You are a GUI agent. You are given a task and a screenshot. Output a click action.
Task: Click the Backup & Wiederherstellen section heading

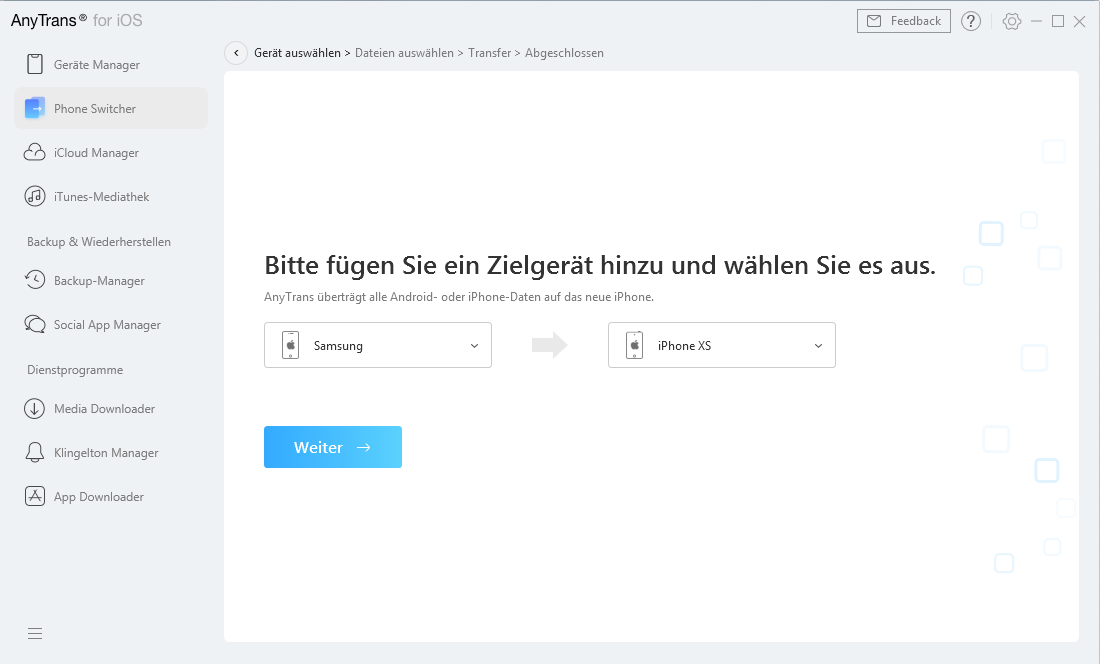tap(99, 242)
